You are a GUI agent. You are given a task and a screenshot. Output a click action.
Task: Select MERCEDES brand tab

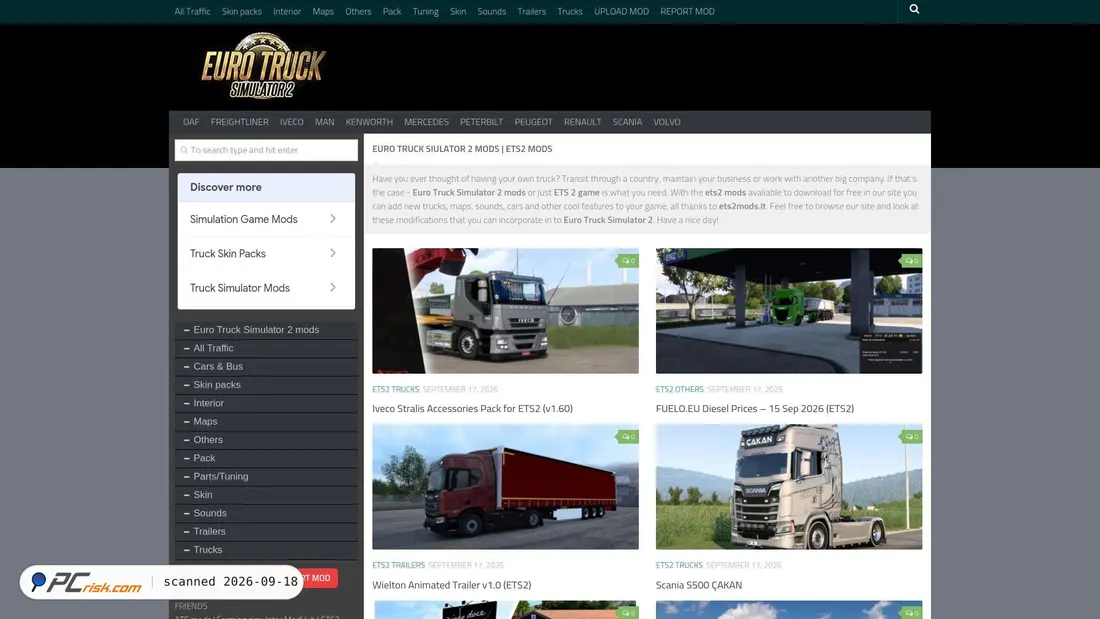[x=426, y=122]
